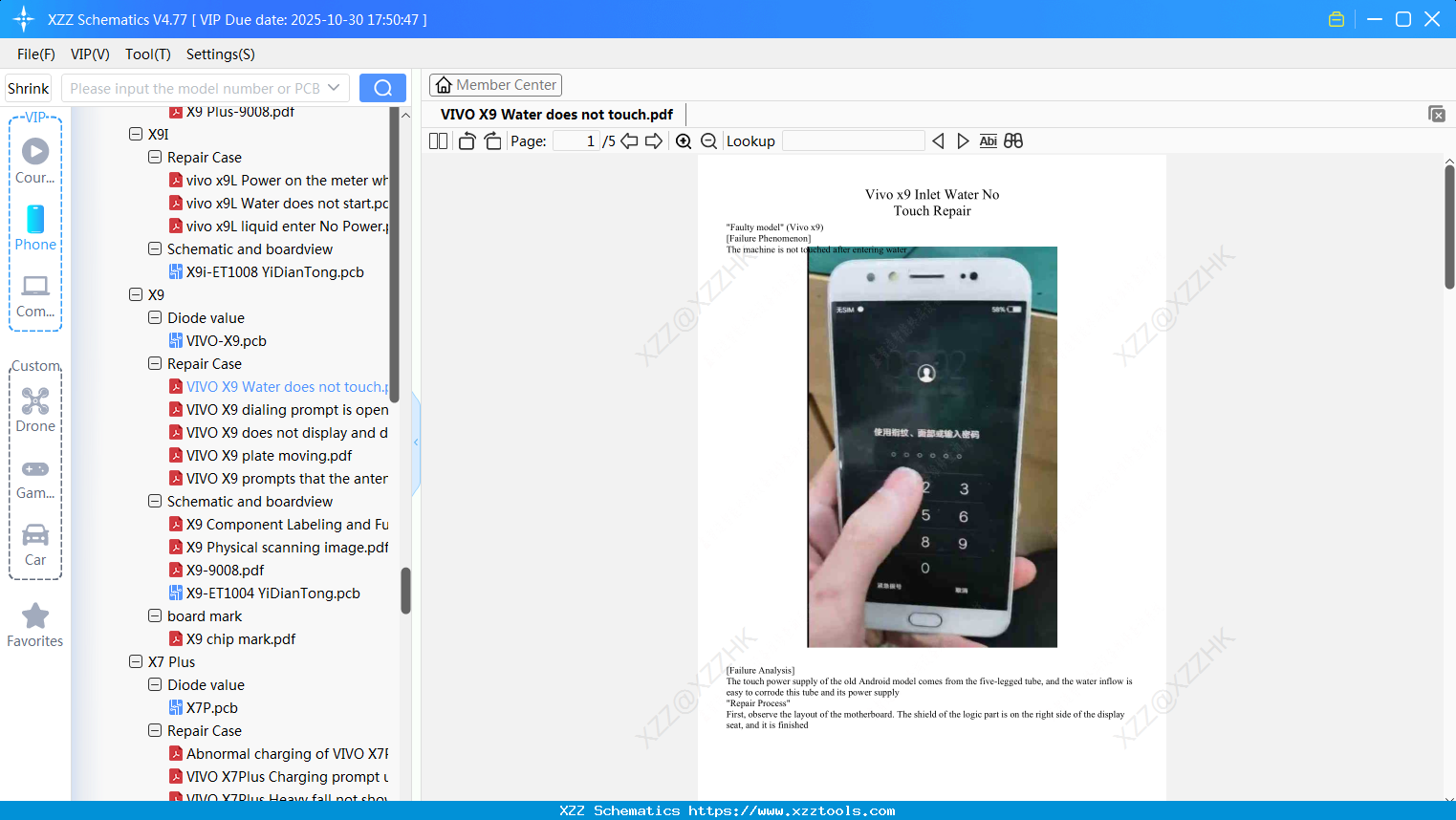Open the Game console category
1456x820 pixels.
[35, 478]
